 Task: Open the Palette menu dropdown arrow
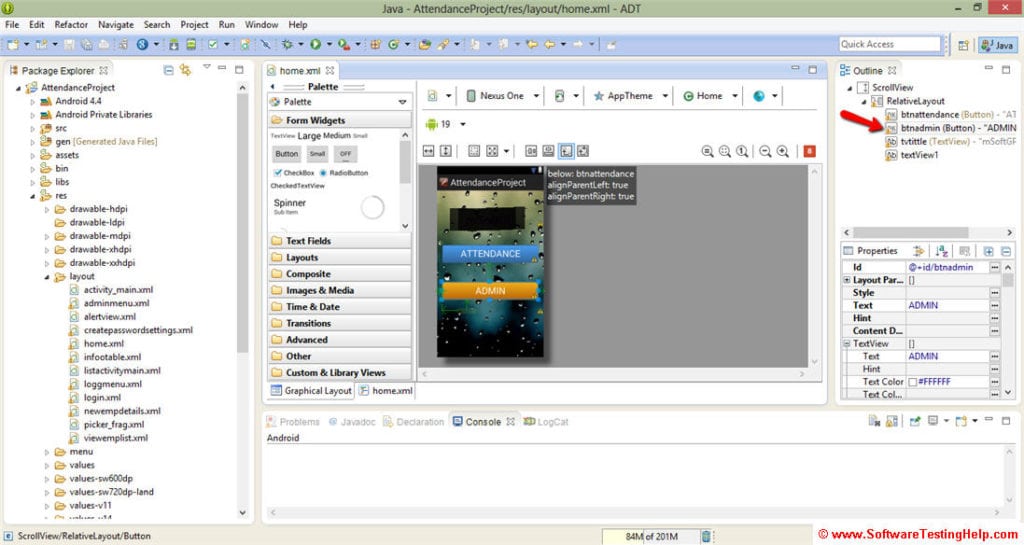click(402, 102)
